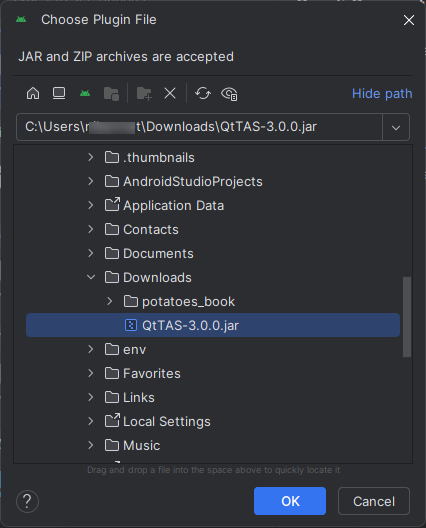Go to the project directory Android icon
The image size is (426, 528).
[85, 93]
